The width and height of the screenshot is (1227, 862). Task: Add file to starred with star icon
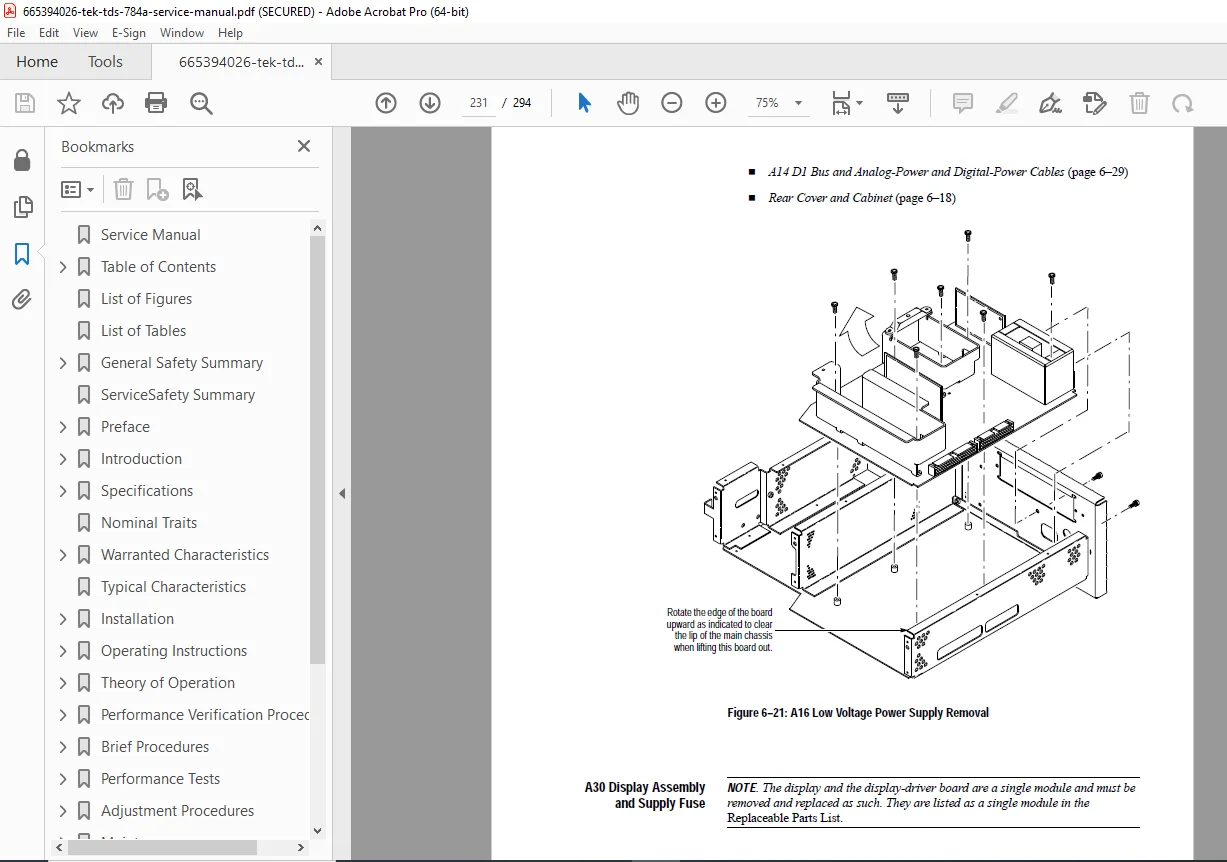click(x=68, y=103)
